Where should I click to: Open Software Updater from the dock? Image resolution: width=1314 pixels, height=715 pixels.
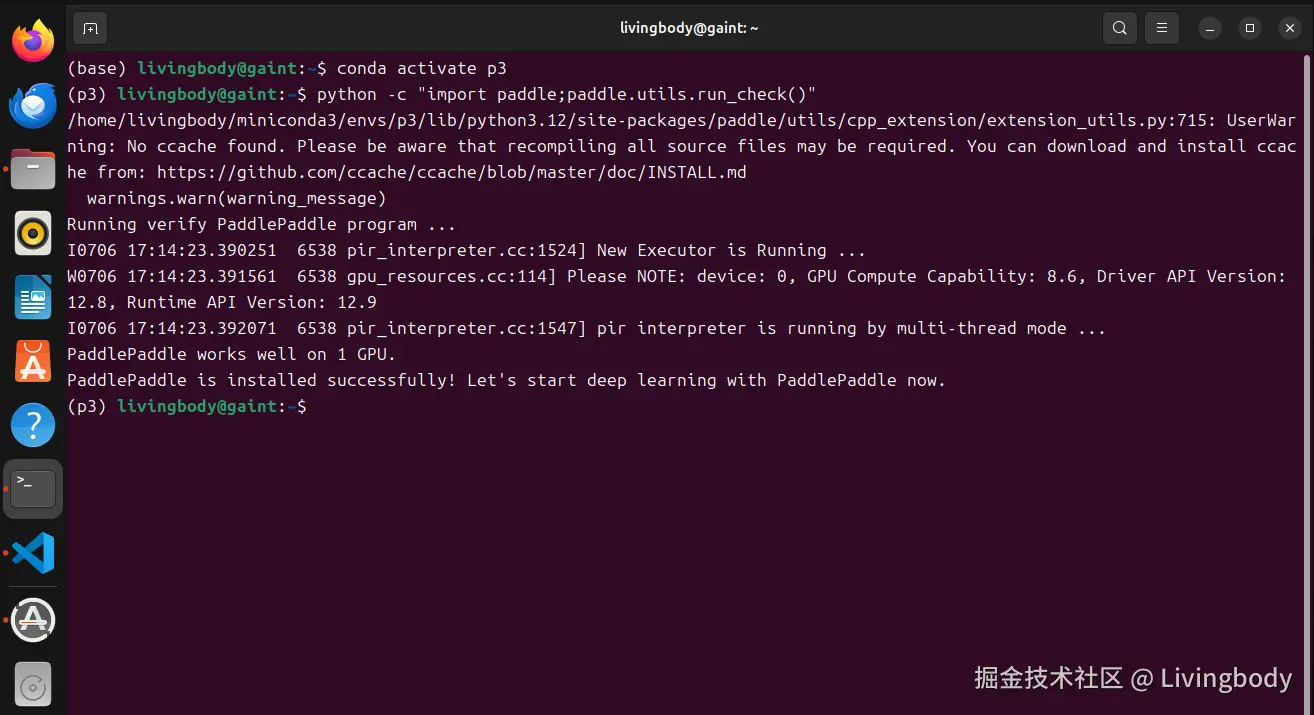[x=33, y=620]
